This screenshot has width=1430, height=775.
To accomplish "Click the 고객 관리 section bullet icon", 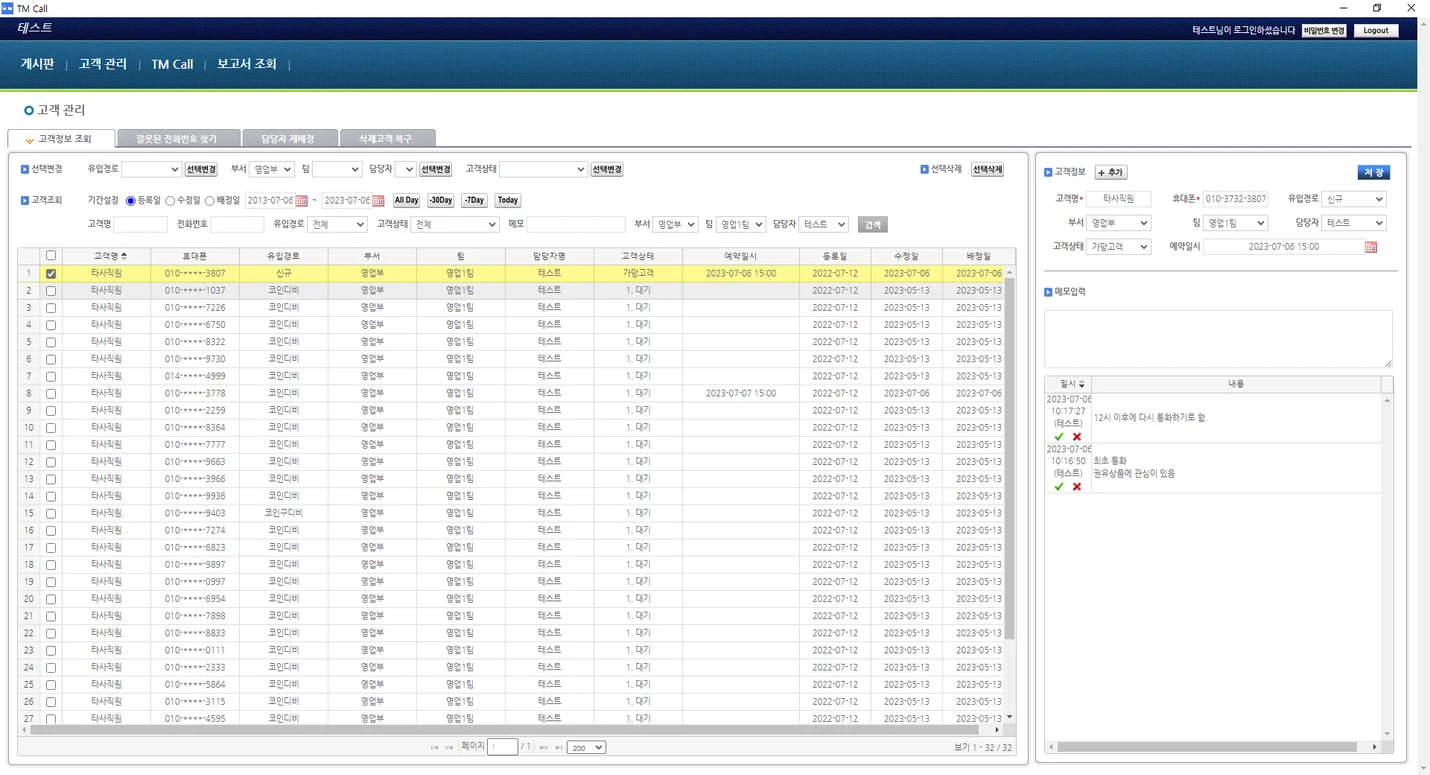I will (x=28, y=110).
